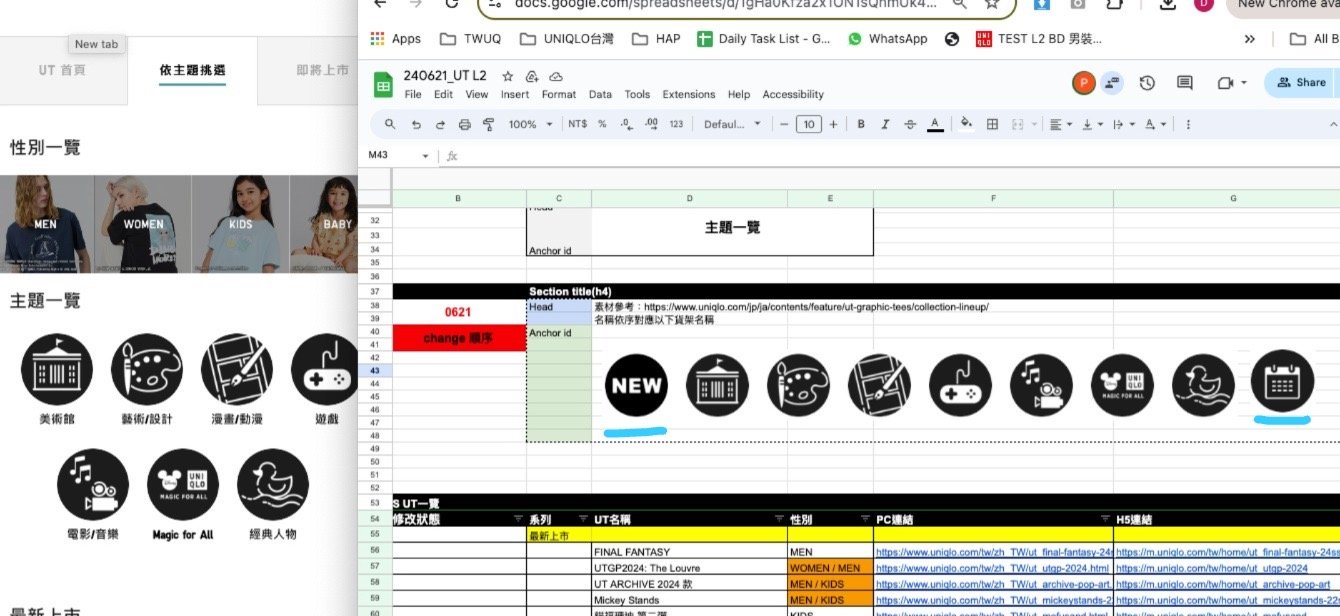Open the 123 number formats menu
Viewport: 1340px width, 616px height.
click(676, 125)
